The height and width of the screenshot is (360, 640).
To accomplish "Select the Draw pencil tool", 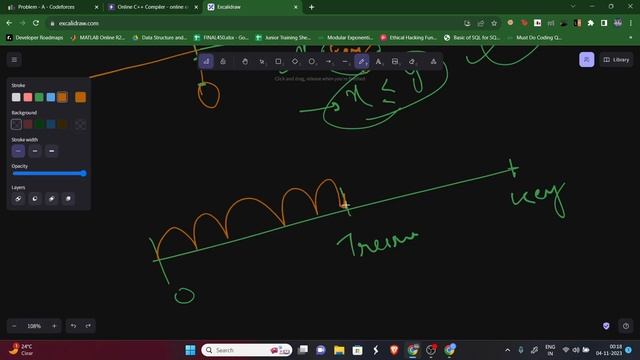I will pos(362,62).
